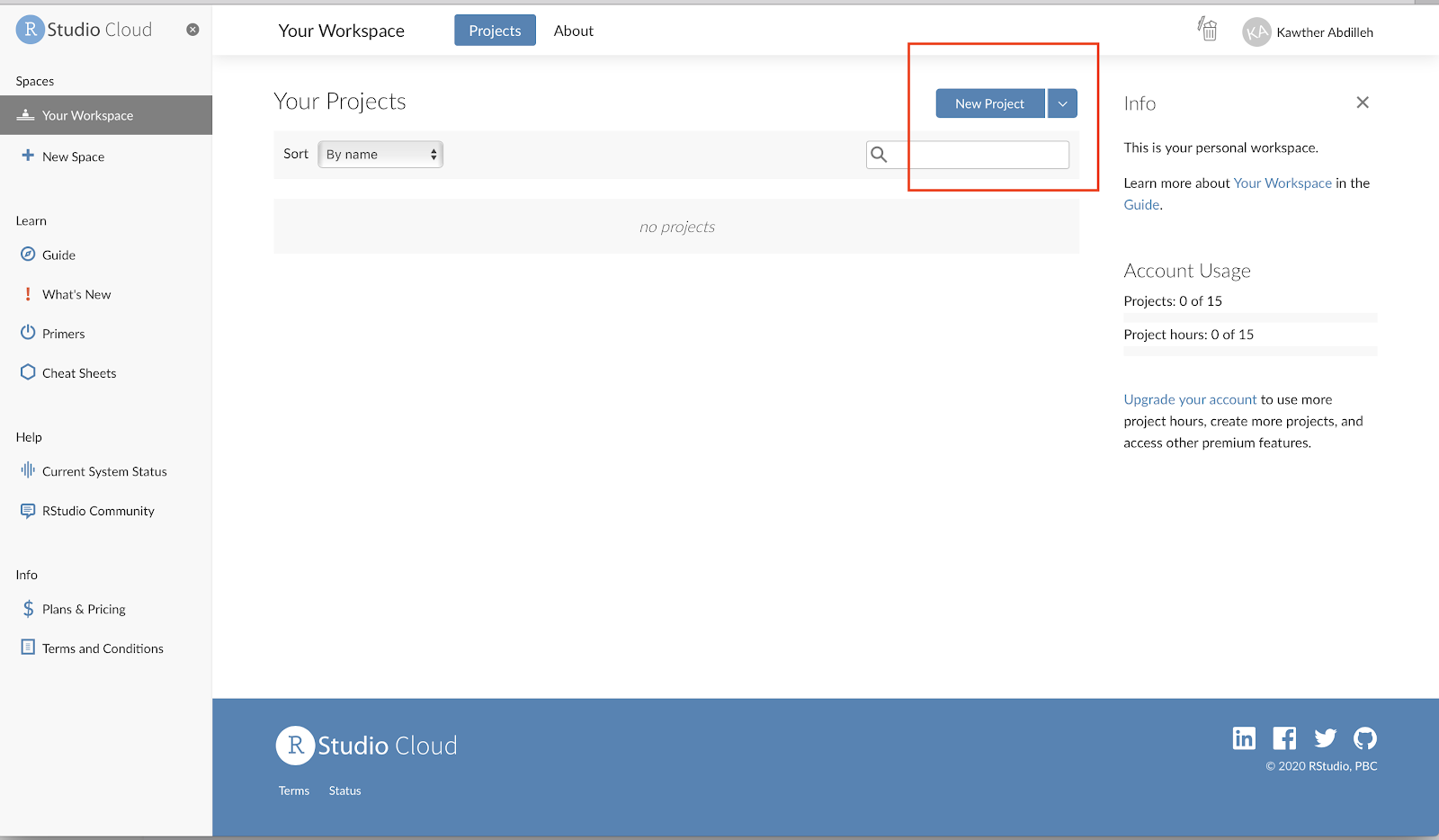The width and height of the screenshot is (1439, 840).
Task: Open the Sort By name dropdown
Action: [381, 155]
